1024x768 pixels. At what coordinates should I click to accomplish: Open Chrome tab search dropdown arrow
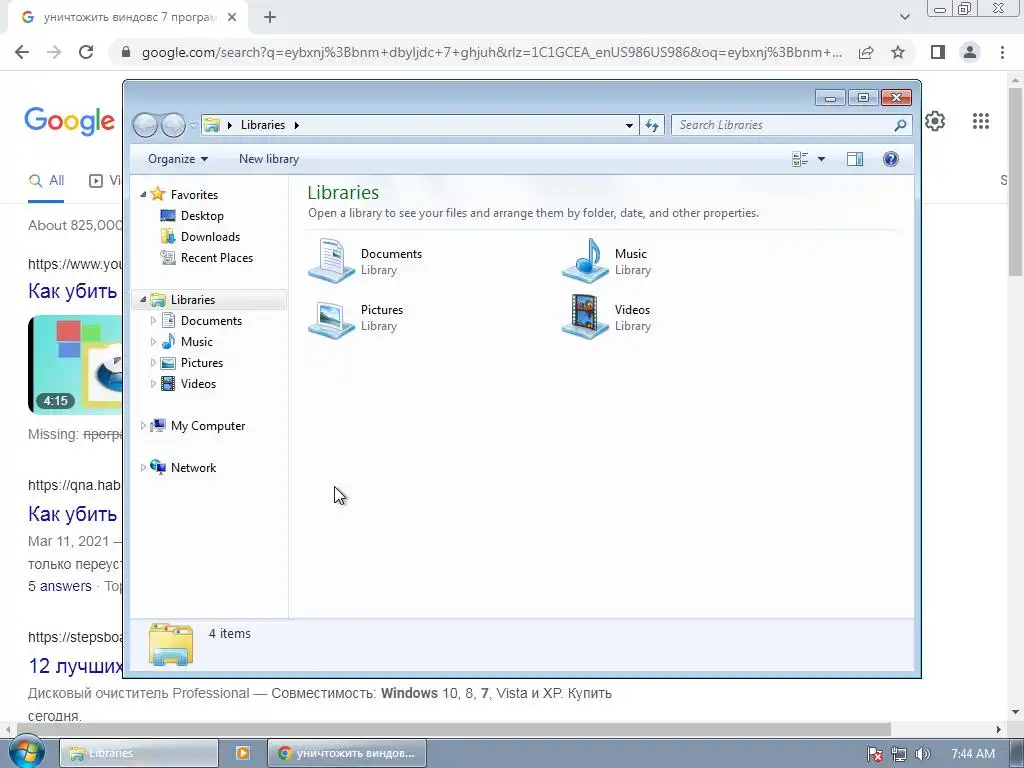coord(904,17)
